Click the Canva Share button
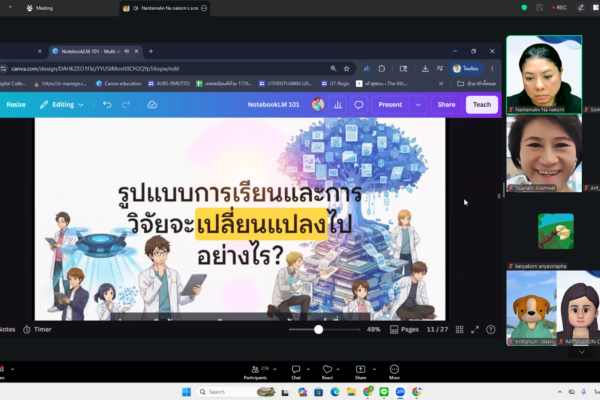Screen dimensions: 600x400 [446, 104]
